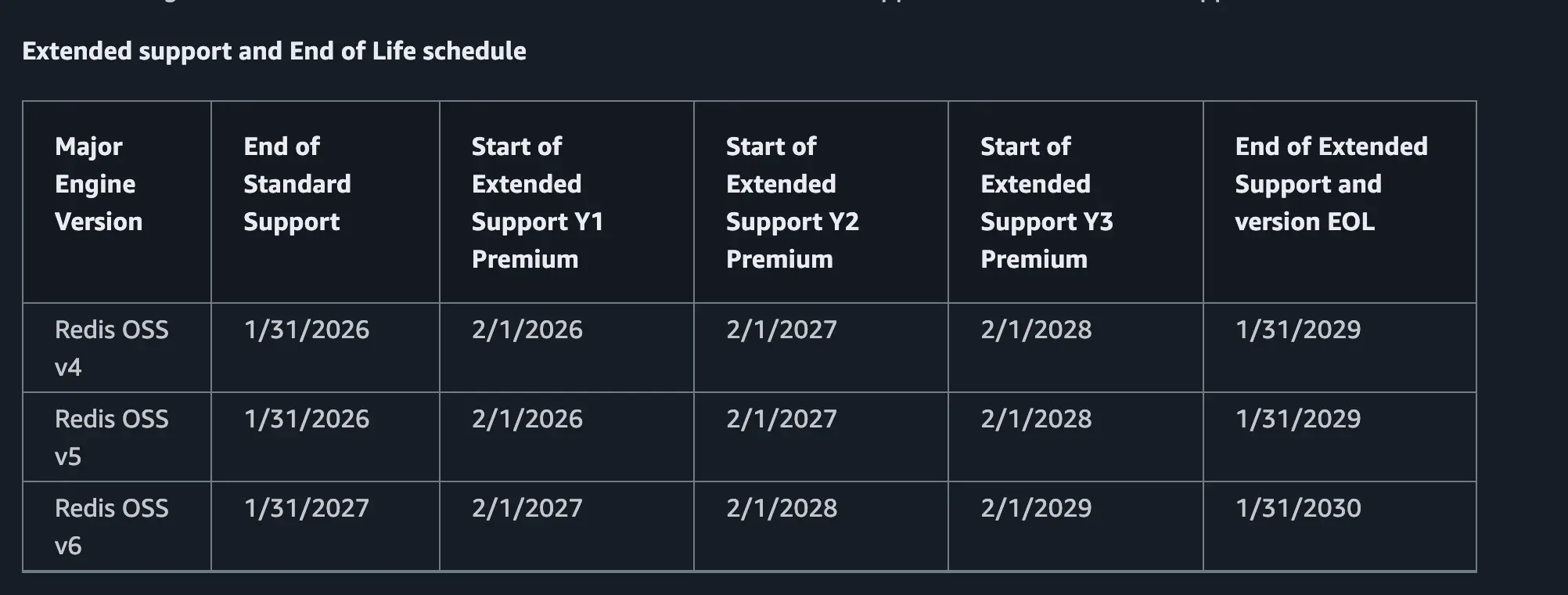Click Redis OSS v6 date 1/31/2027
This screenshot has height=595, width=1568.
[x=307, y=508]
